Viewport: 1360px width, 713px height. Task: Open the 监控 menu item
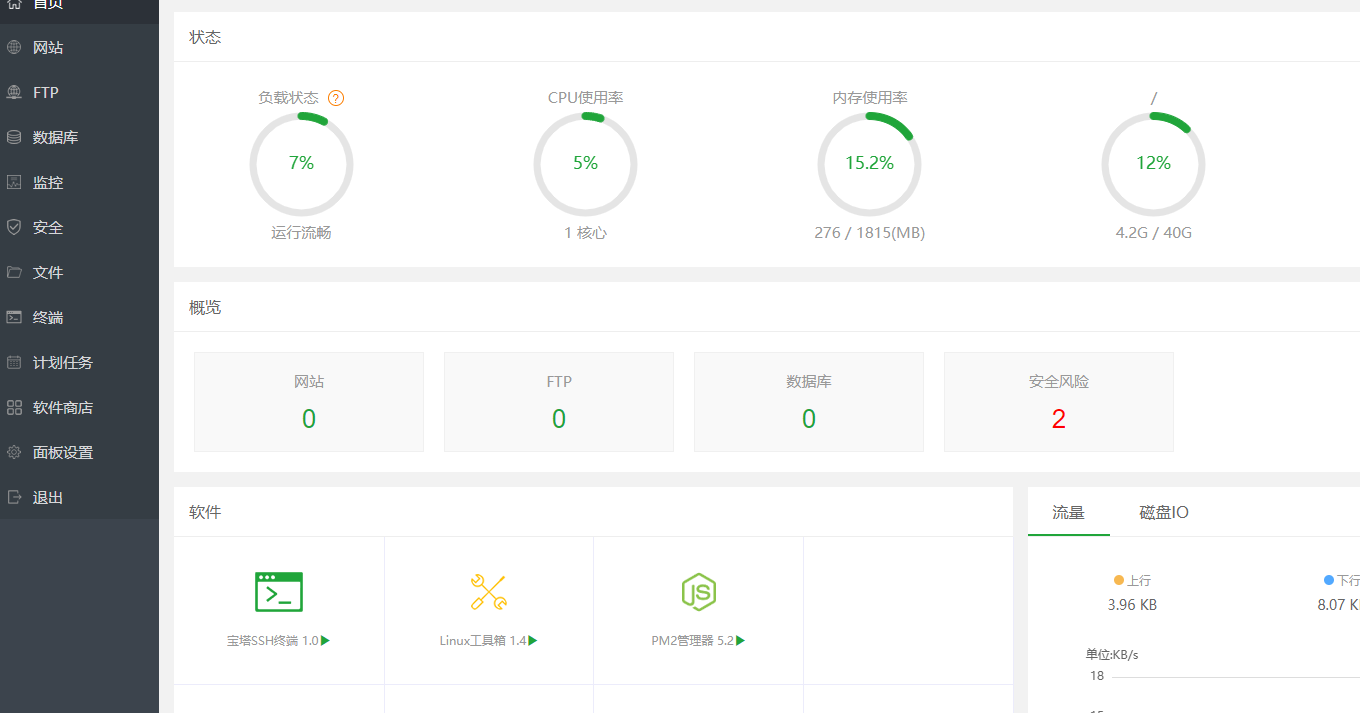pyautogui.click(x=79, y=182)
